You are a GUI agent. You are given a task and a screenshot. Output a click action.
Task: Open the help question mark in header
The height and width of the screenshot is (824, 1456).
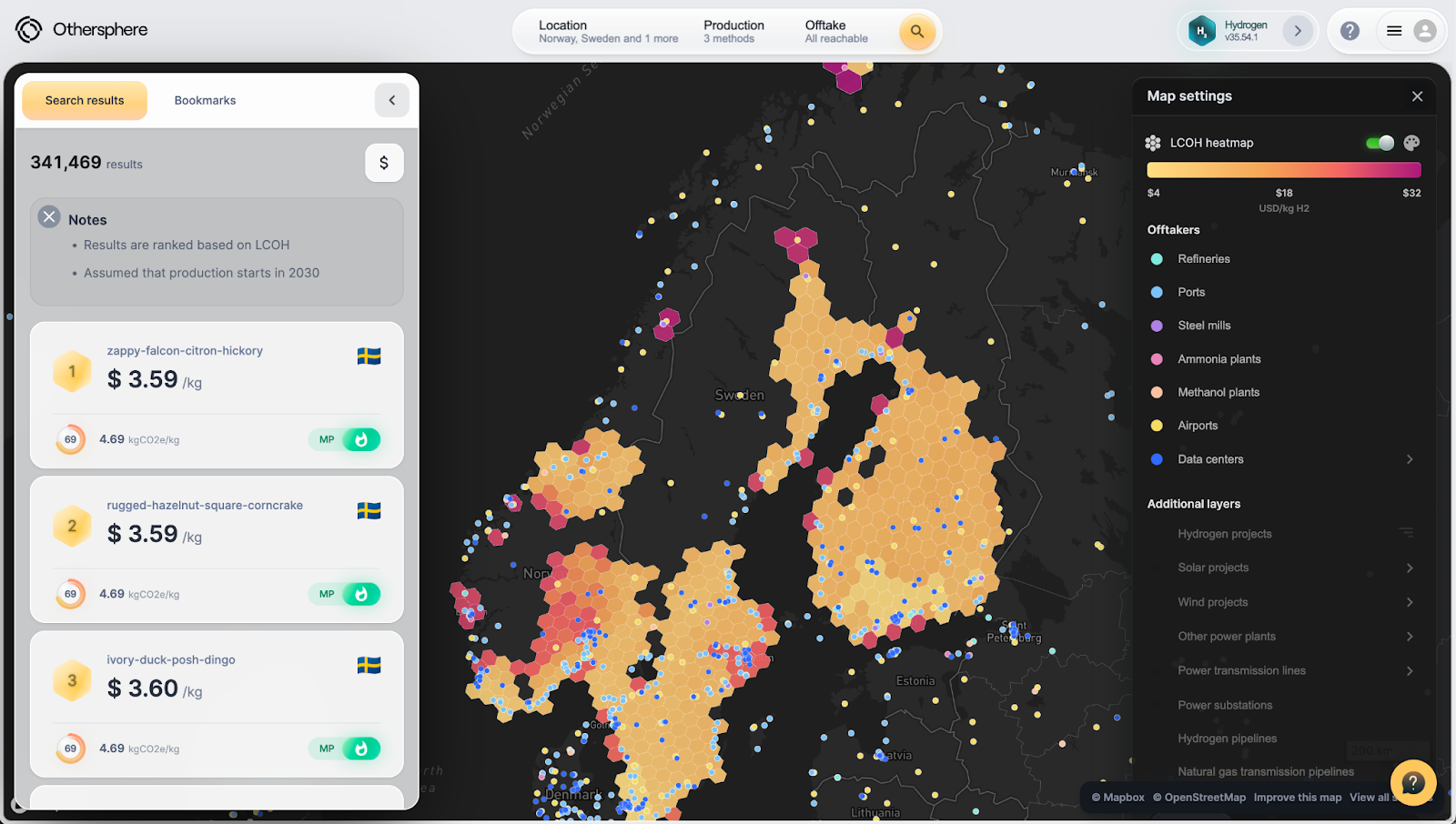click(1350, 31)
